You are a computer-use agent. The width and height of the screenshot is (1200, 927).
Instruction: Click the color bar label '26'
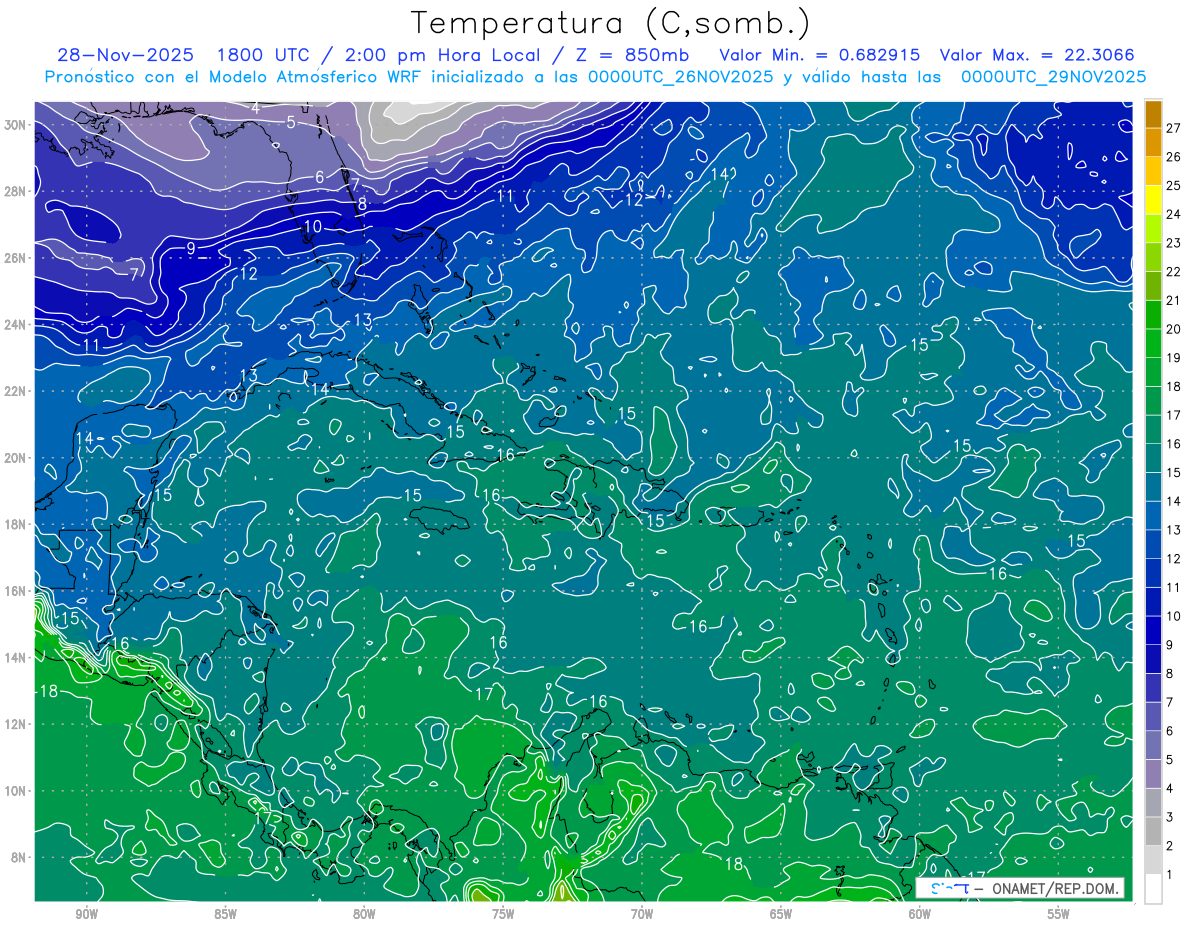click(x=1174, y=156)
